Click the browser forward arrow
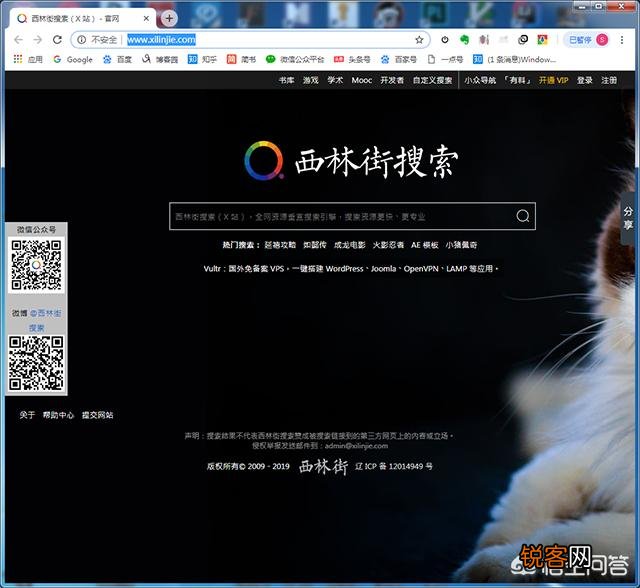 pos(38,40)
